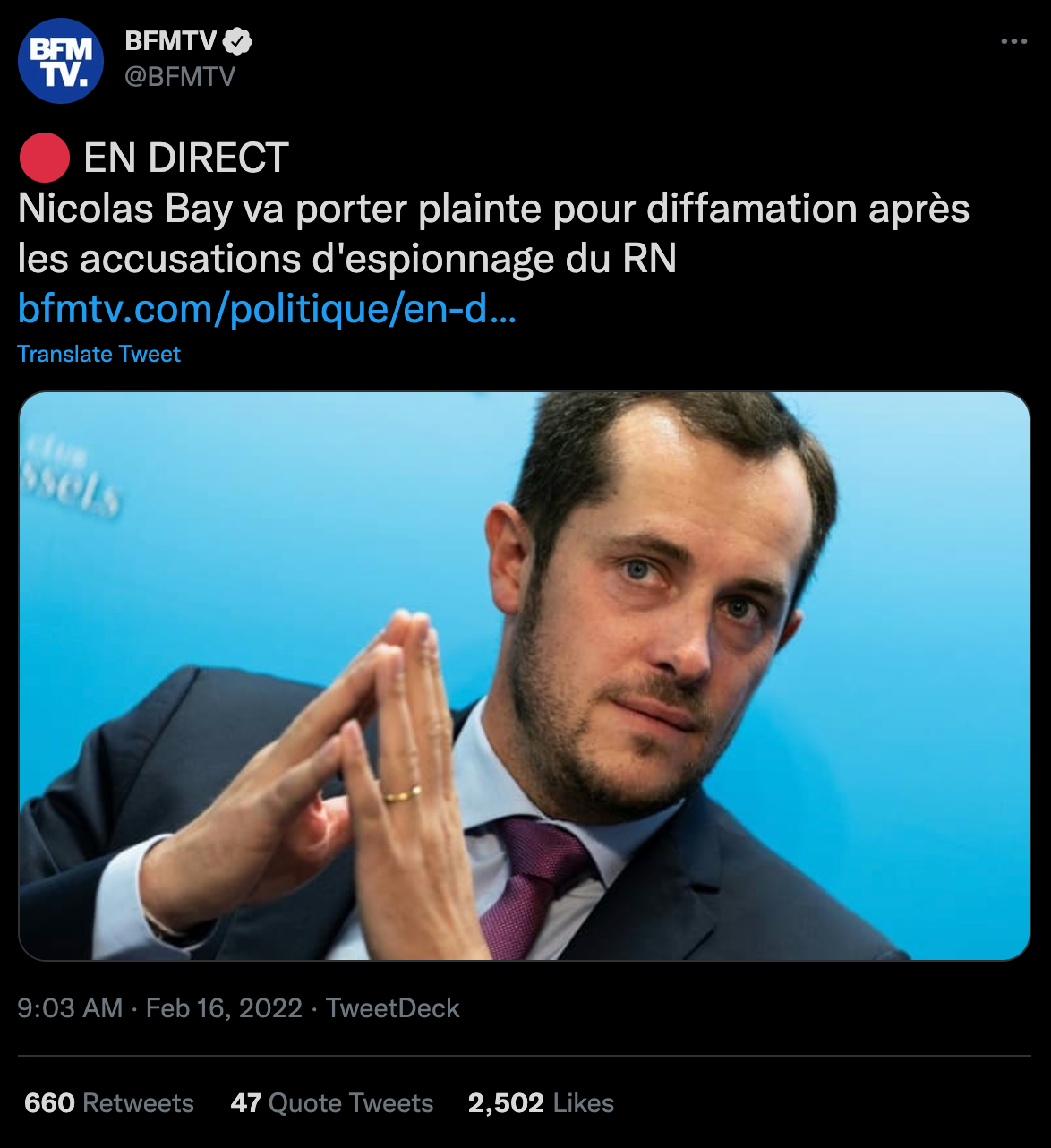Click the name Nicolas Bay in tweet
Image resolution: width=1051 pixels, height=1148 pixels.
[125, 209]
